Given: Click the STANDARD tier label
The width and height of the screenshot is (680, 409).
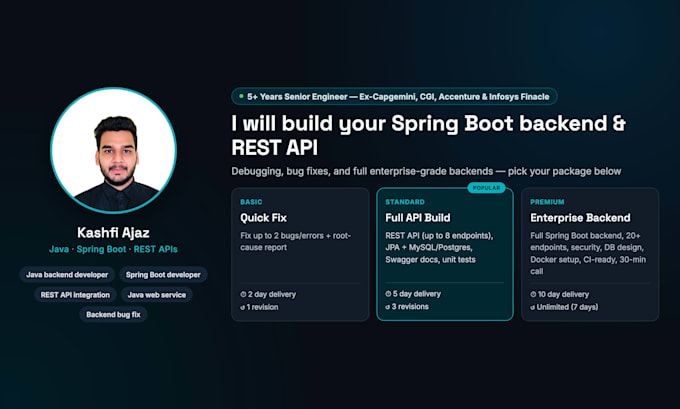Looking at the screenshot, I should pos(405,202).
